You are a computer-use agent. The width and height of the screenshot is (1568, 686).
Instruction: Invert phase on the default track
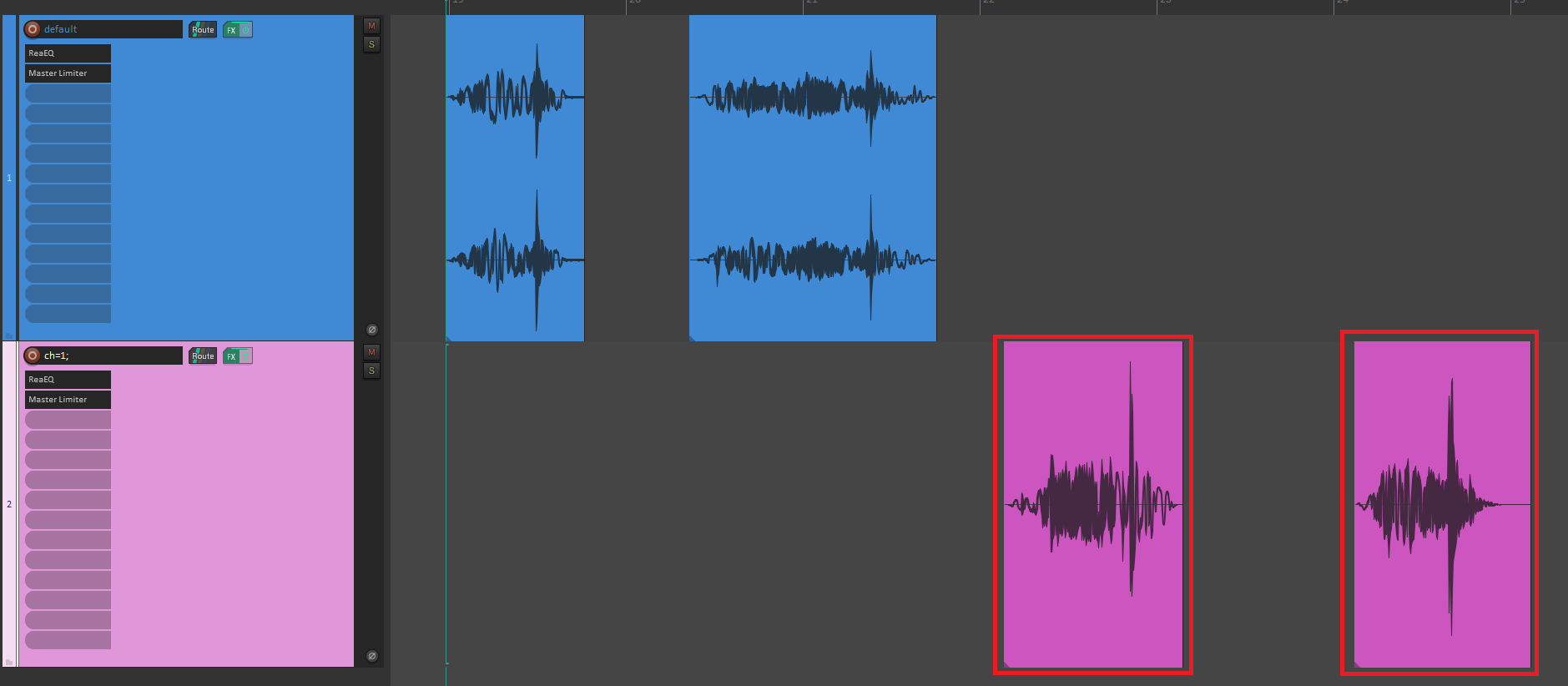coord(372,330)
